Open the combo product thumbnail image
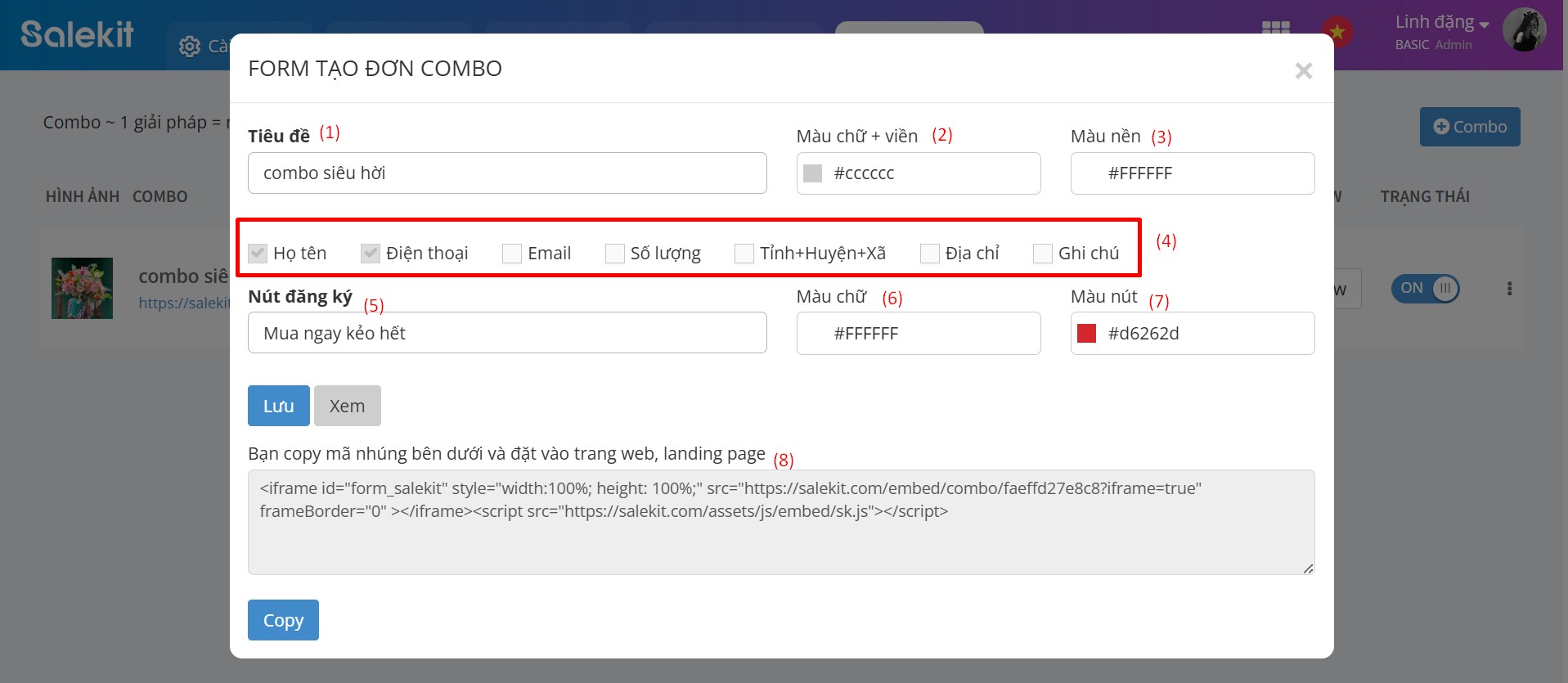This screenshot has width=1568, height=683. pos(82,289)
